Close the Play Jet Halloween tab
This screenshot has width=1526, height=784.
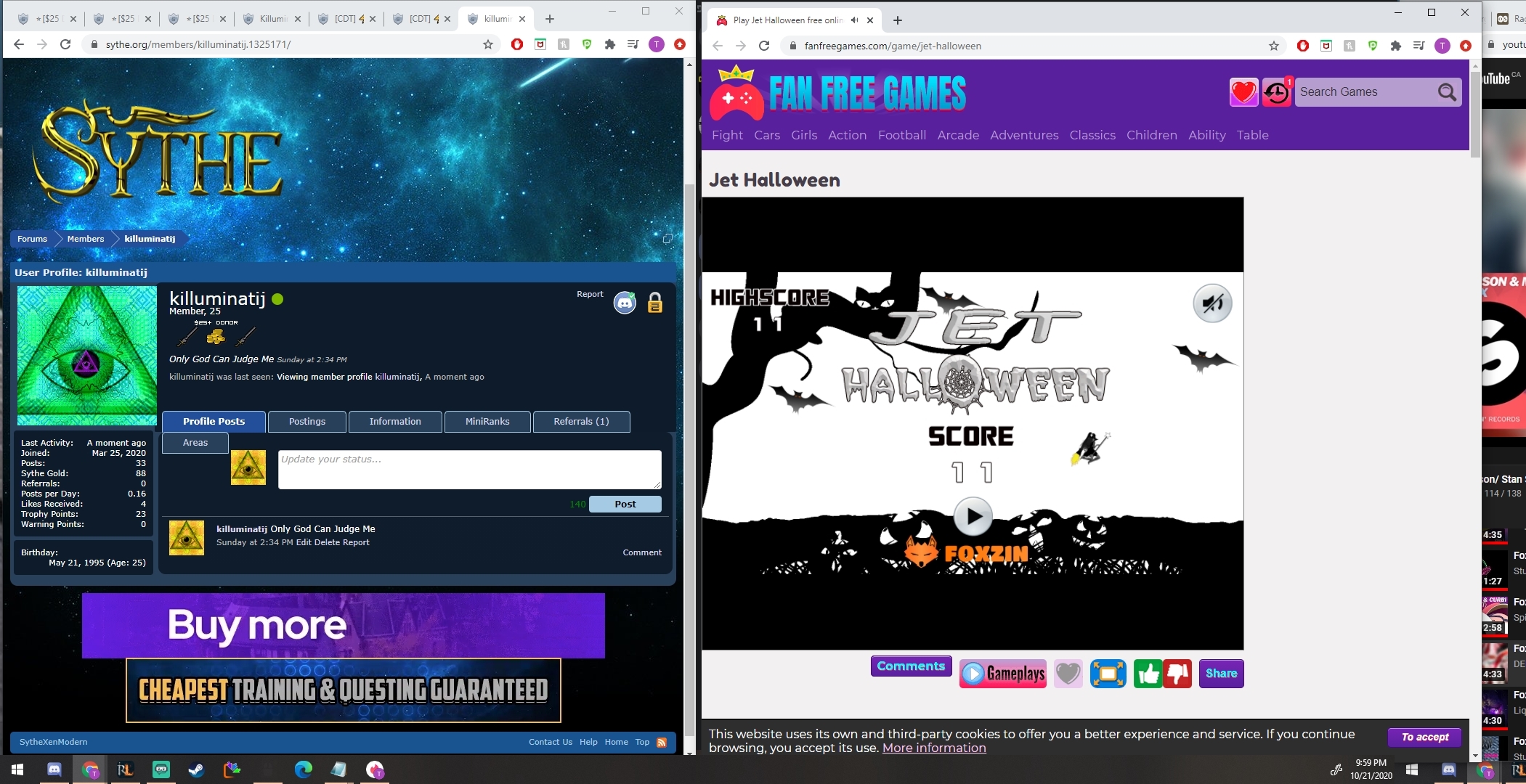(870, 20)
